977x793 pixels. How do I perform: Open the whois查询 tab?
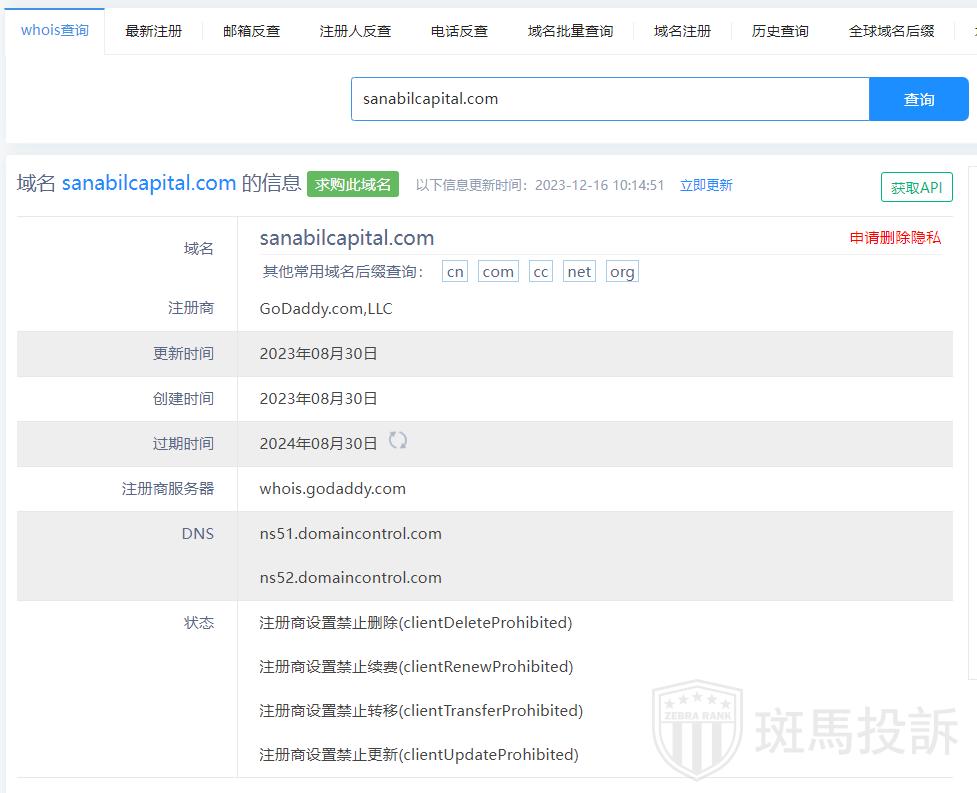(x=55, y=30)
